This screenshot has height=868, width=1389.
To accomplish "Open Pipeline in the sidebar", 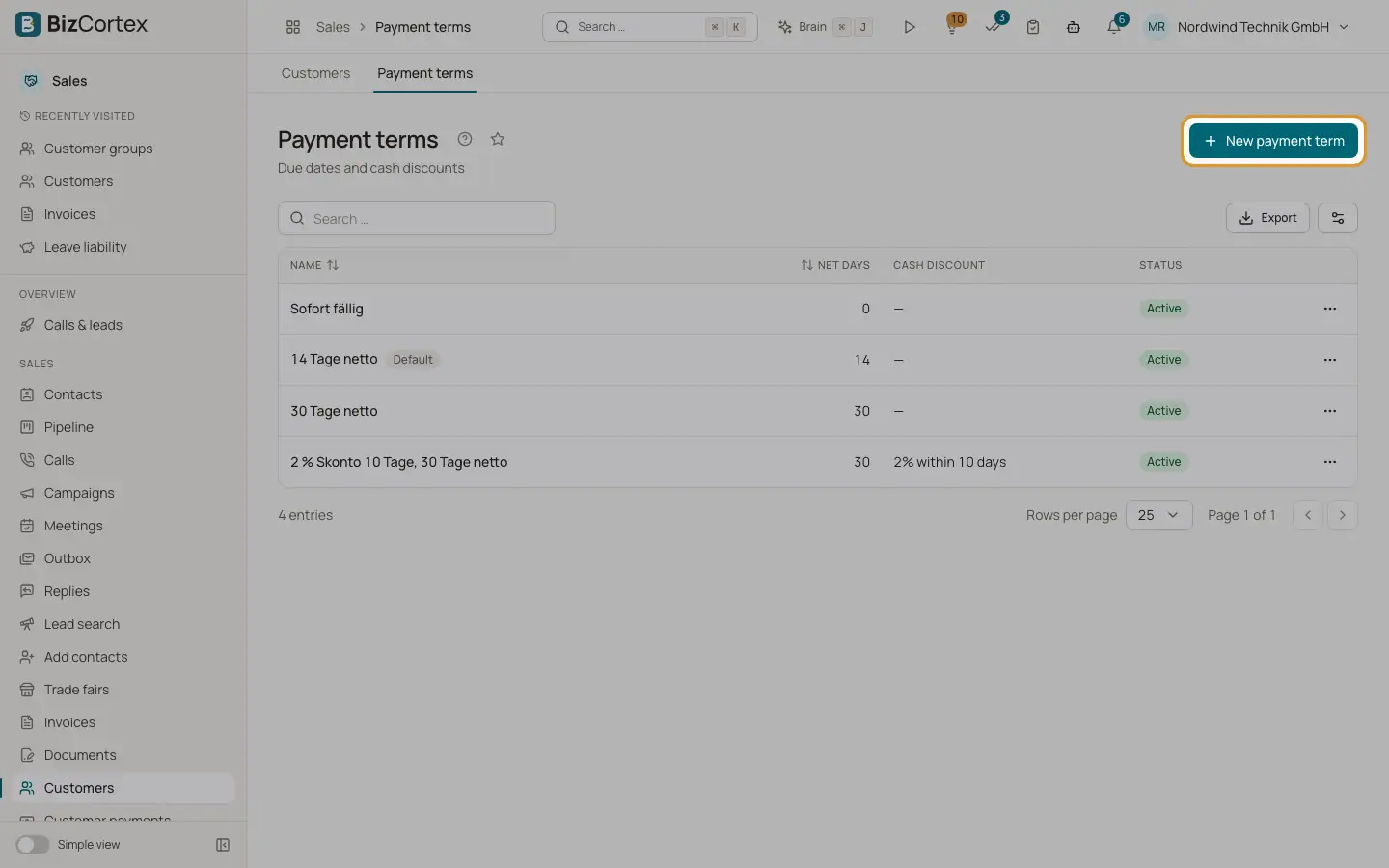I will (68, 427).
